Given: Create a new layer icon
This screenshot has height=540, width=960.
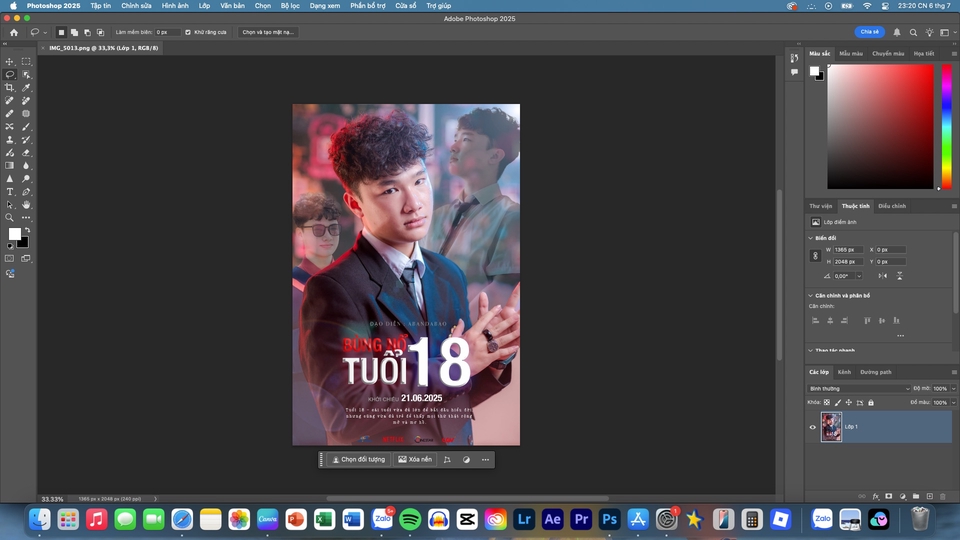Looking at the screenshot, I should (929, 497).
